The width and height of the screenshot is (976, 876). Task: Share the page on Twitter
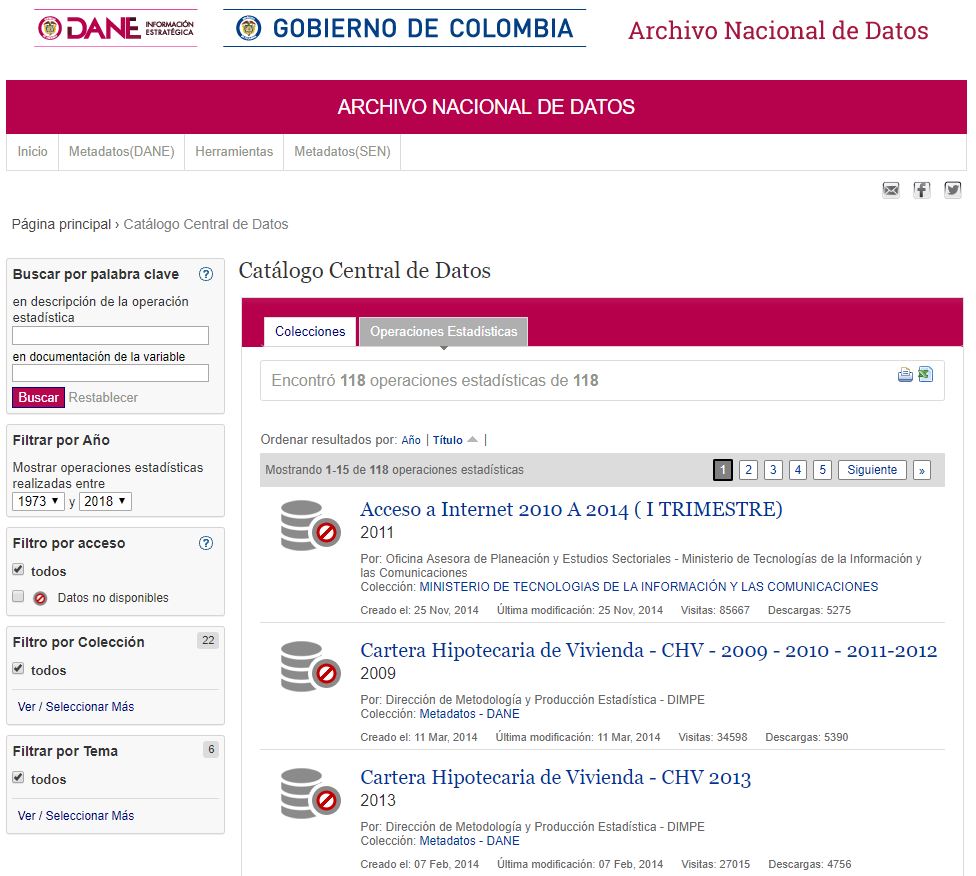(952, 190)
